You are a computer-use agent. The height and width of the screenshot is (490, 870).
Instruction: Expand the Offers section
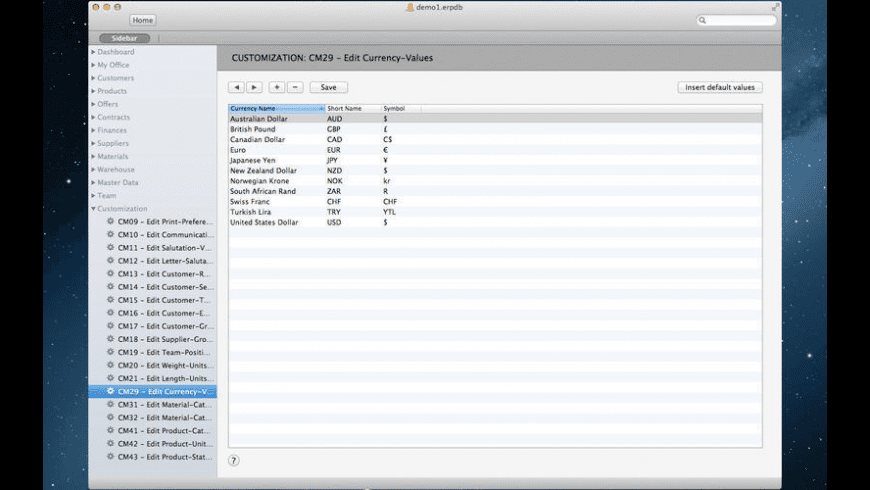(x=93, y=104)
